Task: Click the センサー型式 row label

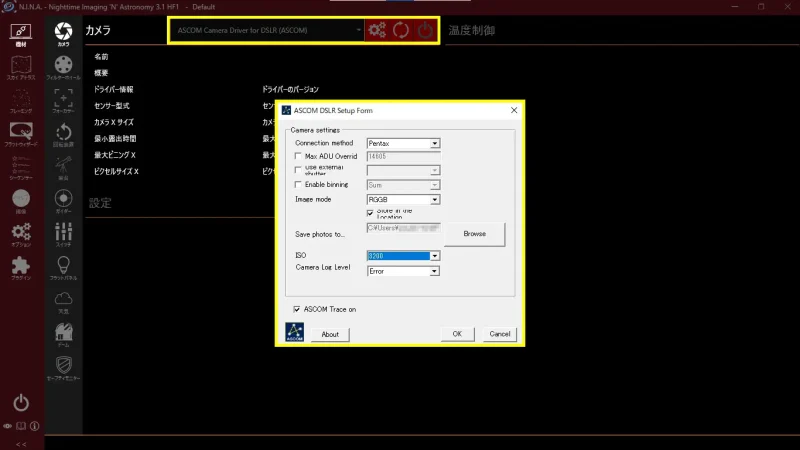Action: (x=112, y=106)
